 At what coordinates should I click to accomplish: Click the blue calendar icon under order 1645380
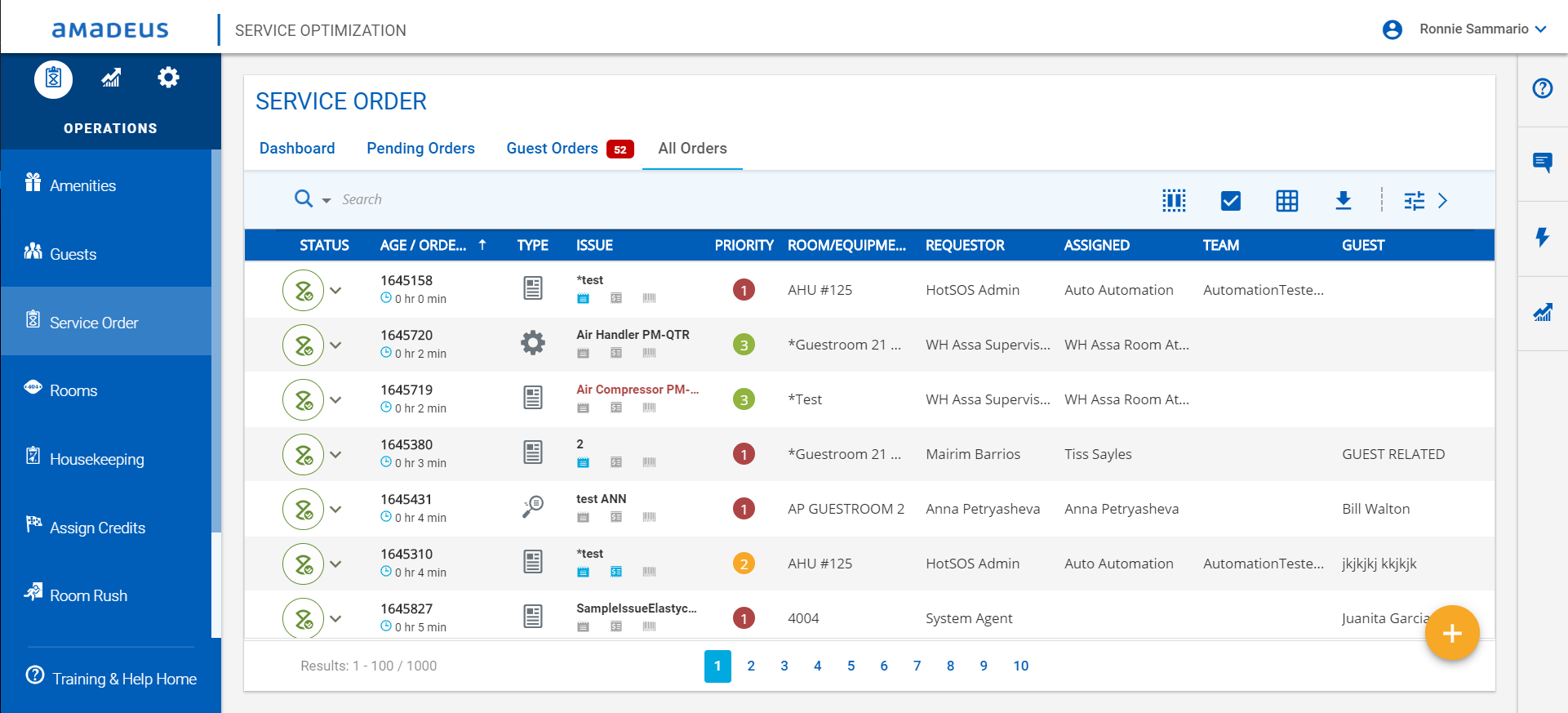click(x=583, y=462)
